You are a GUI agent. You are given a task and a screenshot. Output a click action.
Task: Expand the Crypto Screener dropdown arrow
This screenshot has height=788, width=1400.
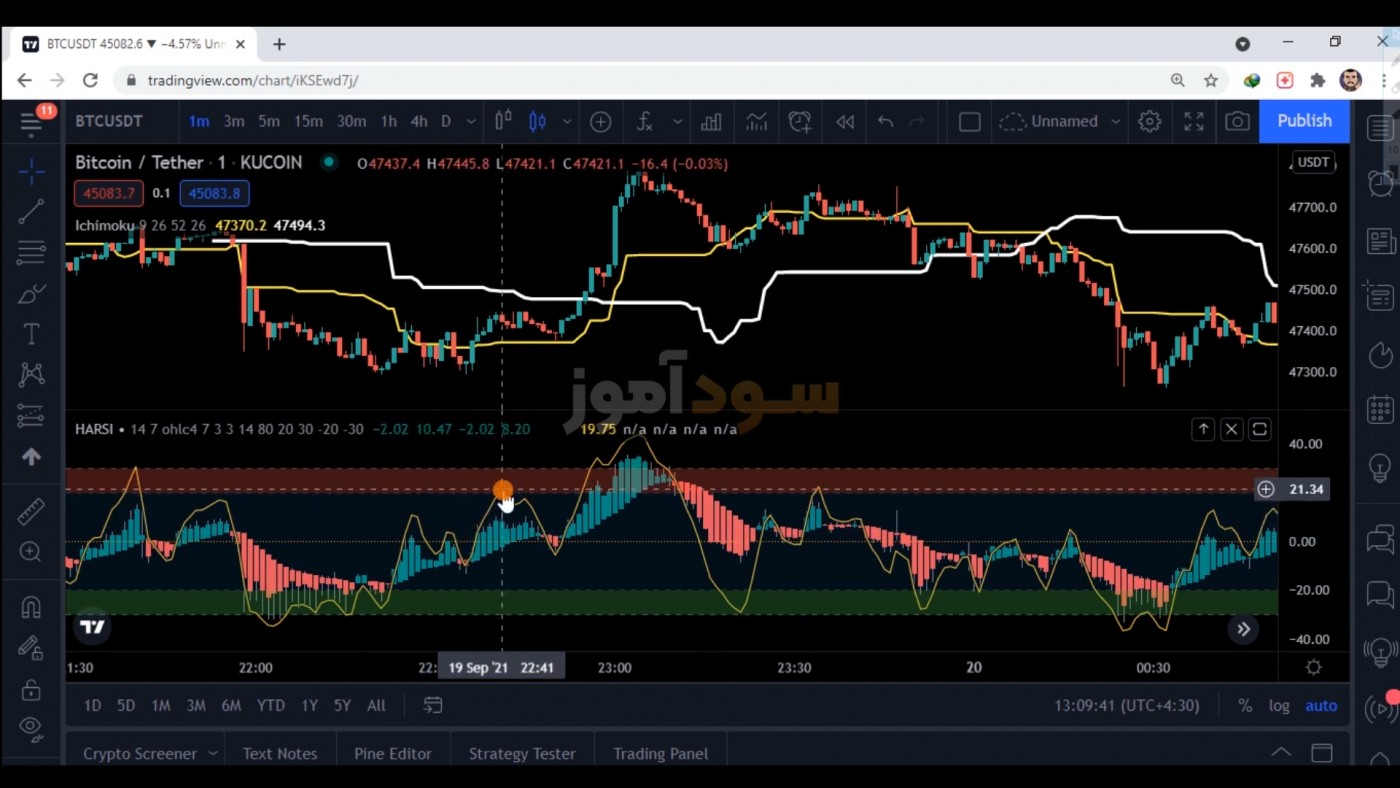(213, 753)
